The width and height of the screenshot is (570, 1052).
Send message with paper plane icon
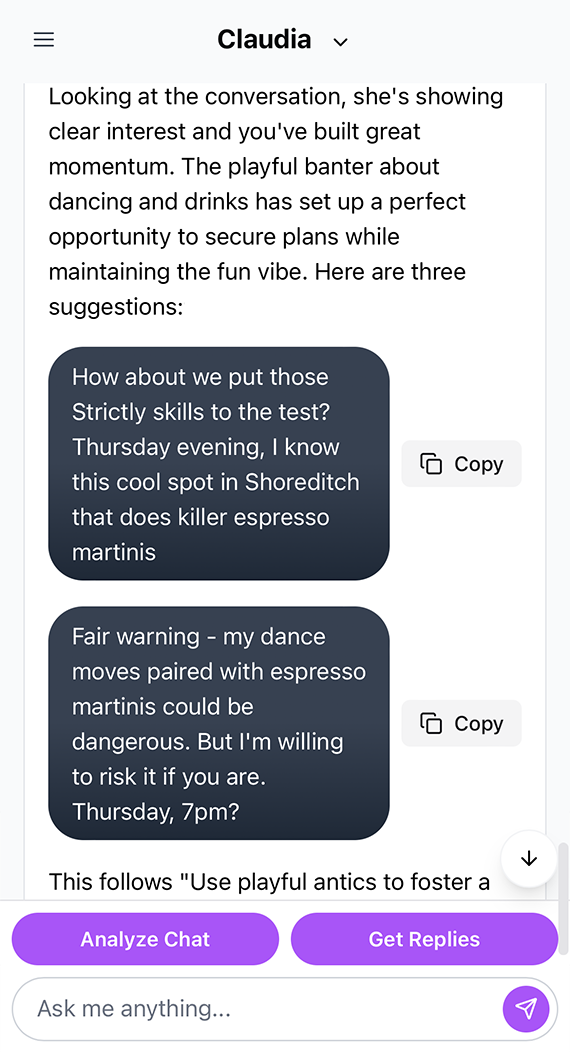pyautogui.click(x=526, y=1008)
